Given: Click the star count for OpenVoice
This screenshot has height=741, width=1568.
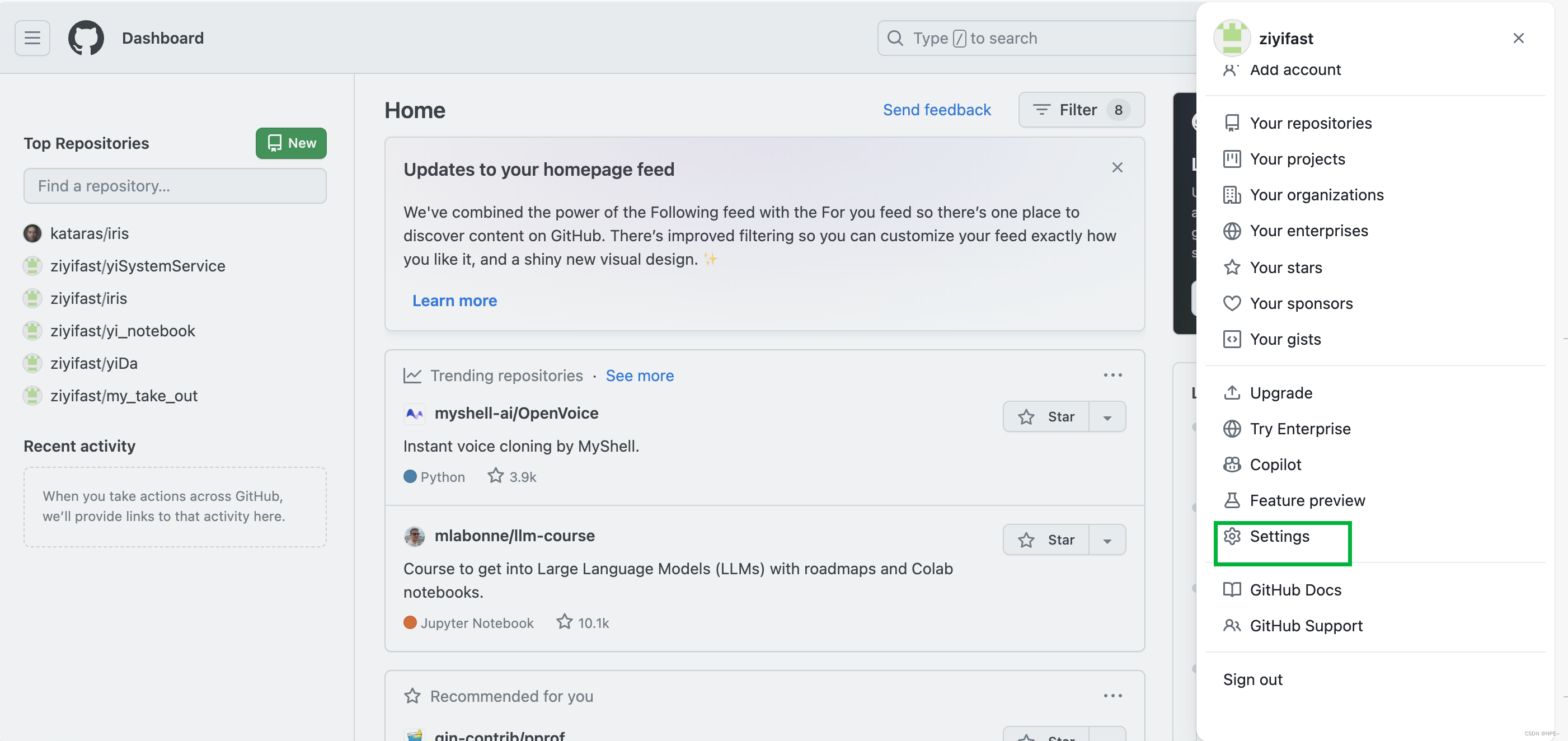Looking at the screenshot, I should [512, 476].
